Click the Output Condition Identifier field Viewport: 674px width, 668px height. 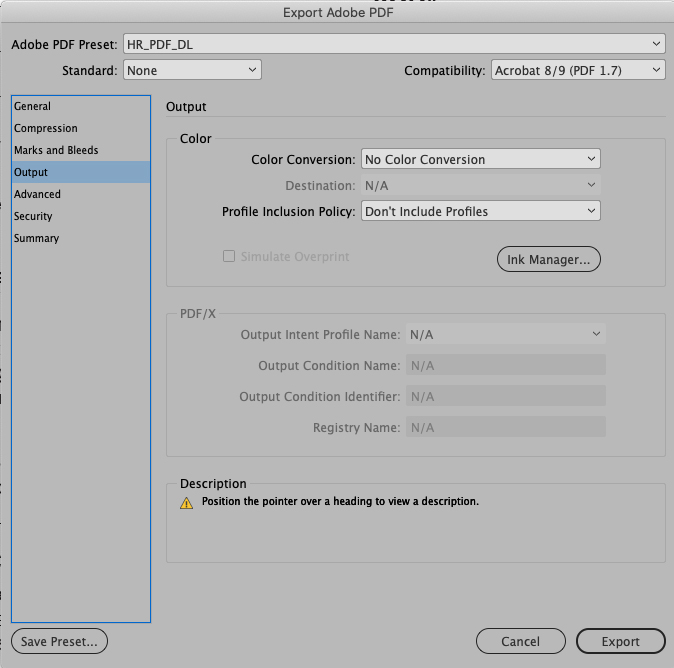(506, 396)
